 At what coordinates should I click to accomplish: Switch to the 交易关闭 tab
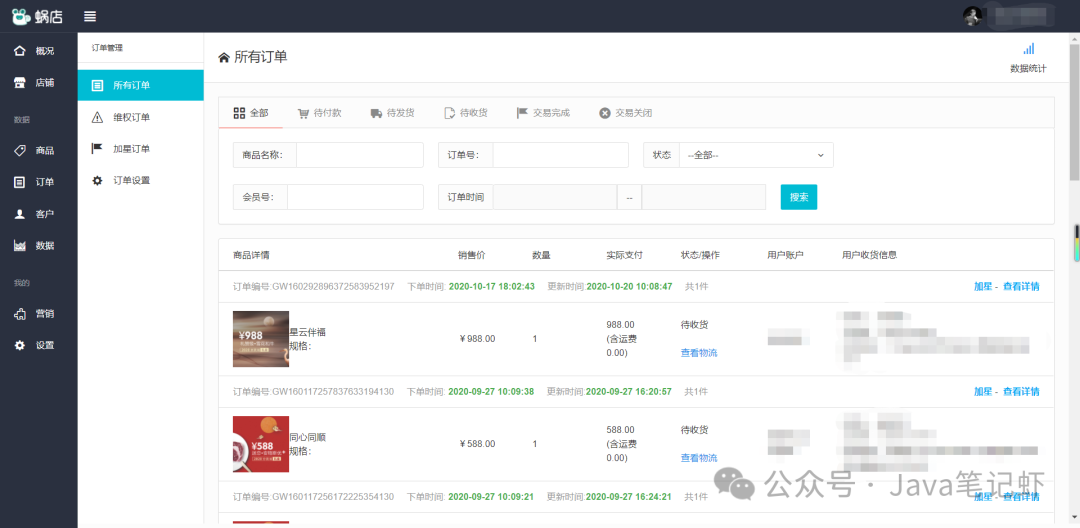[625, 113]
